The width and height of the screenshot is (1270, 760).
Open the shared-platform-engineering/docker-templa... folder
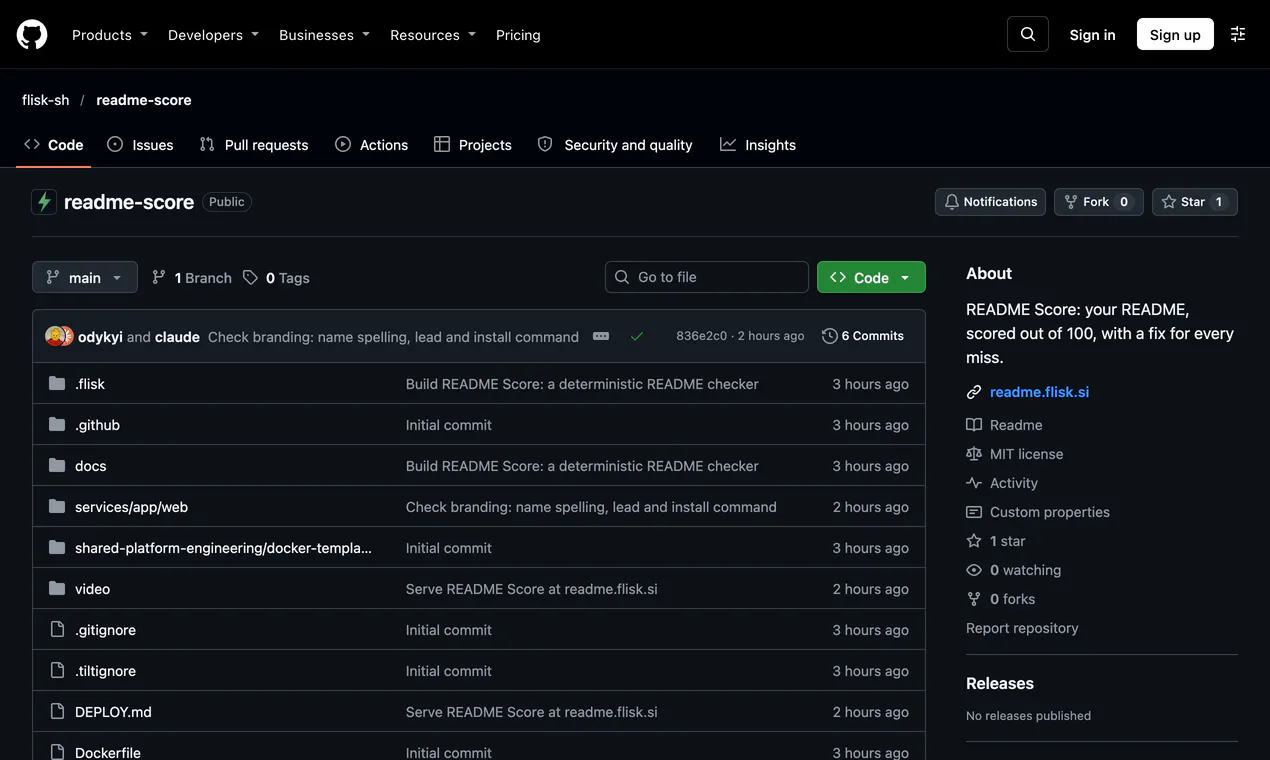223,548
